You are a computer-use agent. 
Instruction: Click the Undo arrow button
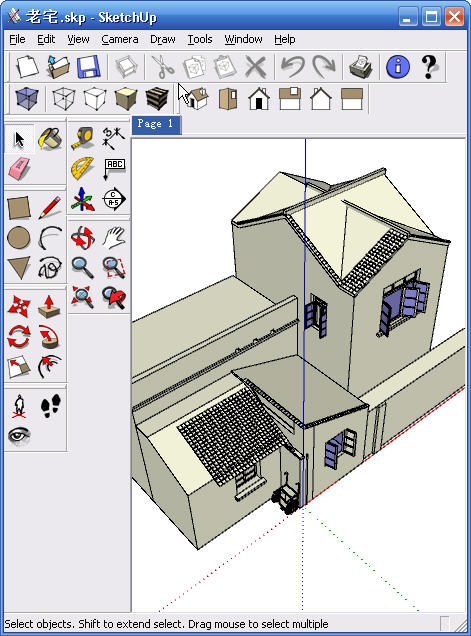pyautogui.click(x=292, y=67)
